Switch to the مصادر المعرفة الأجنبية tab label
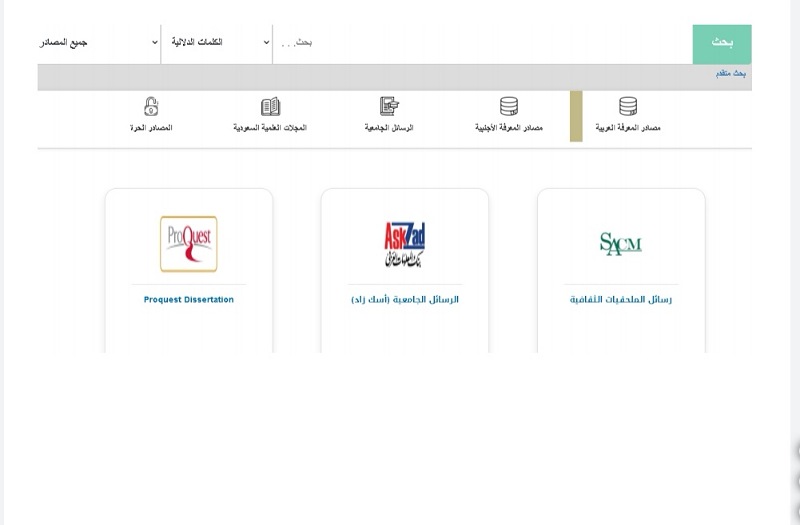800x525 pixels. 509,128
